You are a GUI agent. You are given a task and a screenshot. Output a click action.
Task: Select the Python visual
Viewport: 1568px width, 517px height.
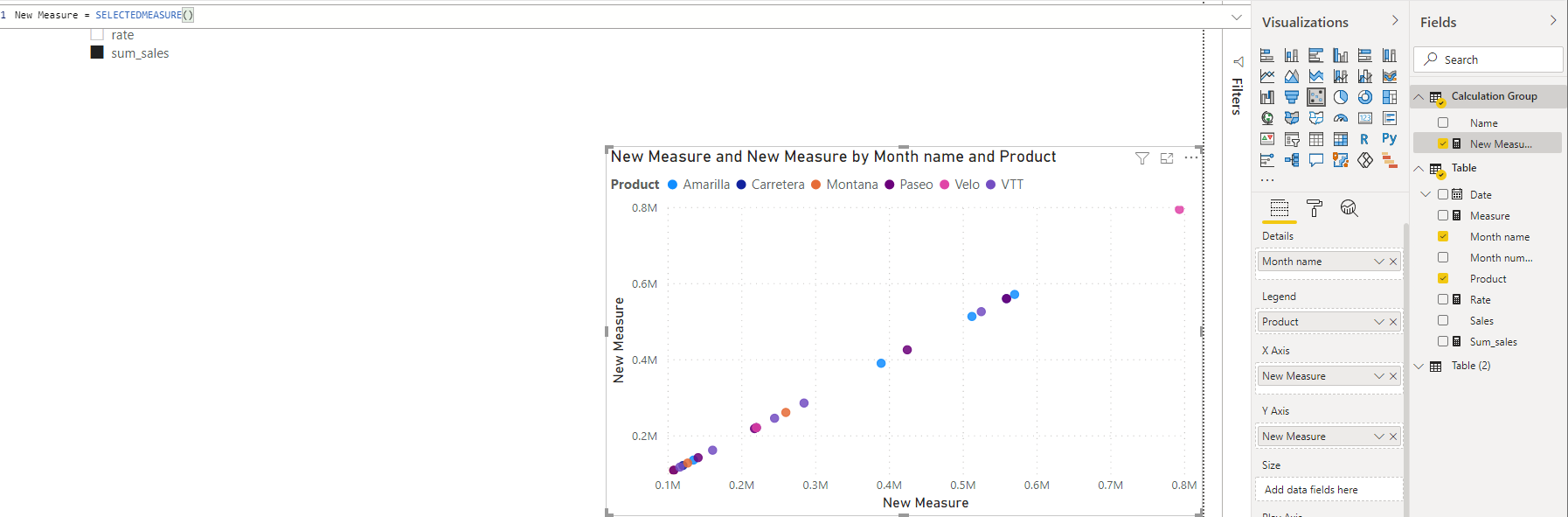coord(1390,139)
